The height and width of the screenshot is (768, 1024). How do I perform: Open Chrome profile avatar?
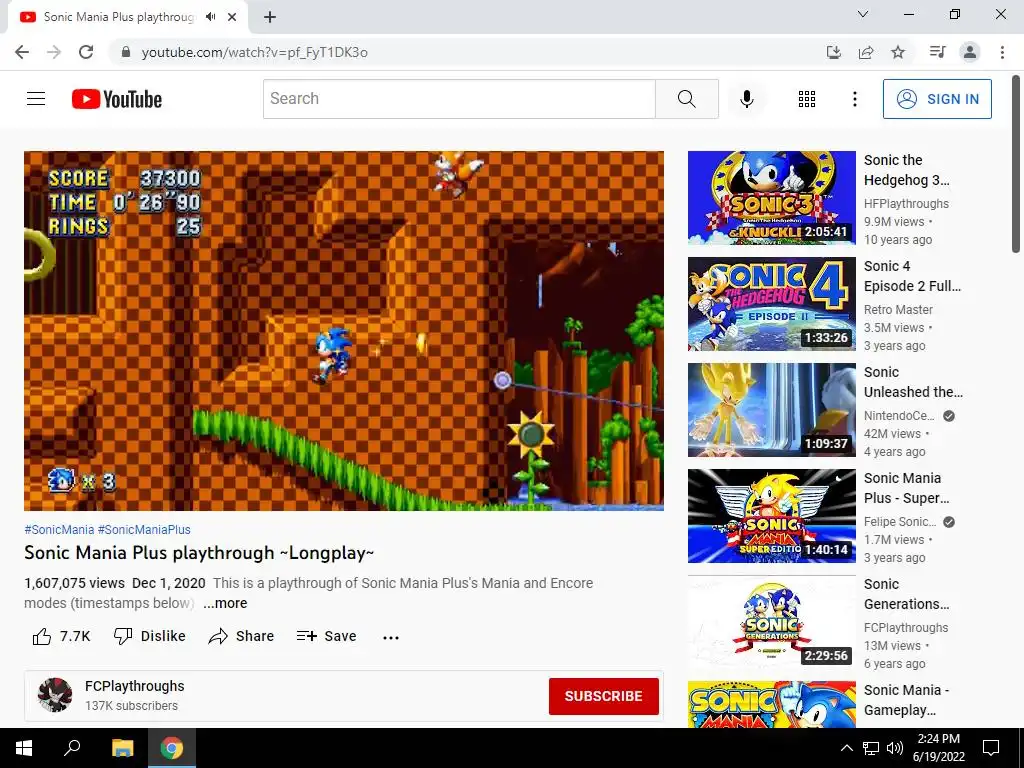click(x=970, y=52)
